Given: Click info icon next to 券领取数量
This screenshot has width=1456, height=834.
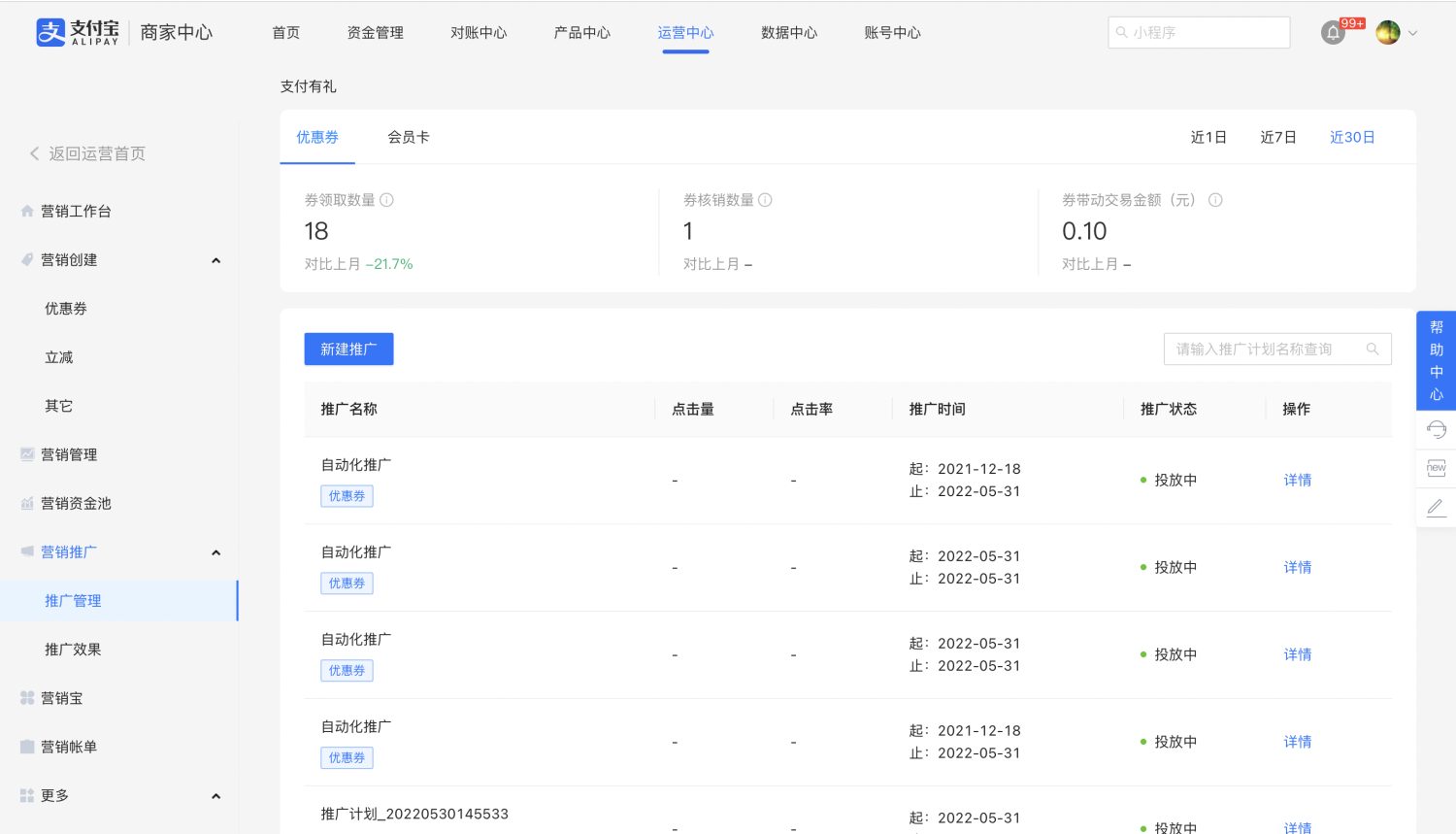Looking at the screenshot, I should (x=386, y=200).
